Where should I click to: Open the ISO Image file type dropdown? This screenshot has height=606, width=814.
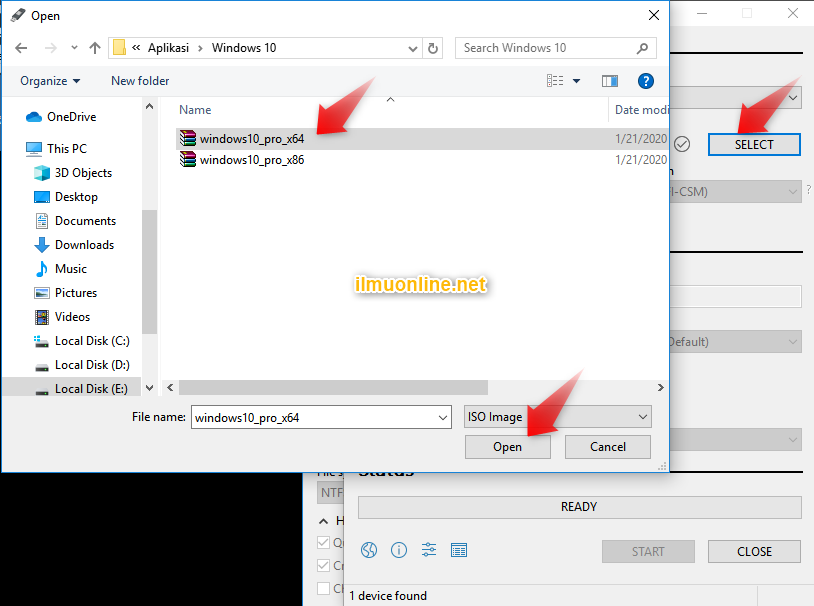[x=558, y=417]
